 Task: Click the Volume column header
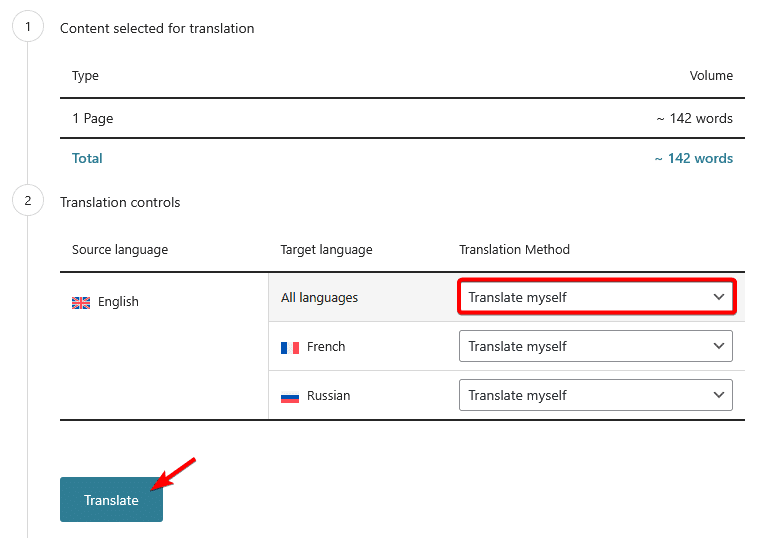pos(711,76)
